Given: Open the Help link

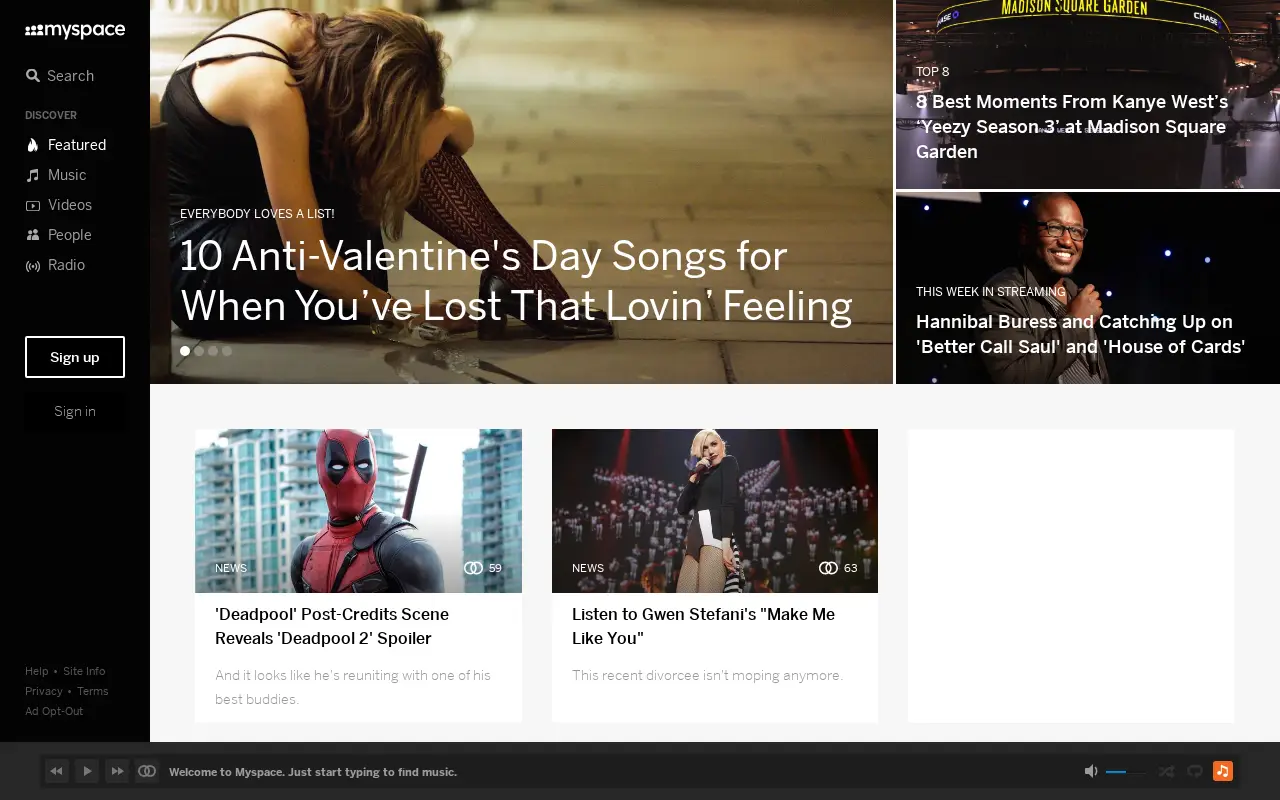Looking at the screenshot, I should (x=36, y=671).
